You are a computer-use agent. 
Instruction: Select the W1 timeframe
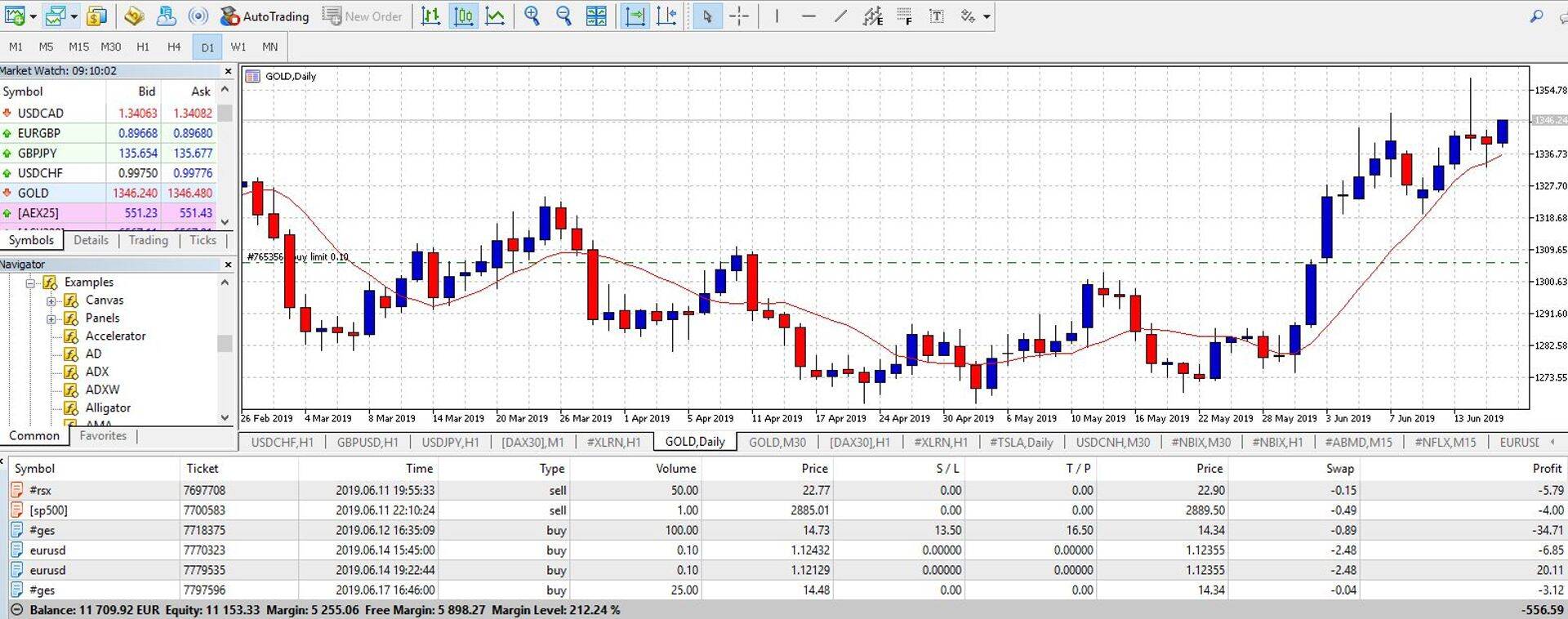pos(238,47)
